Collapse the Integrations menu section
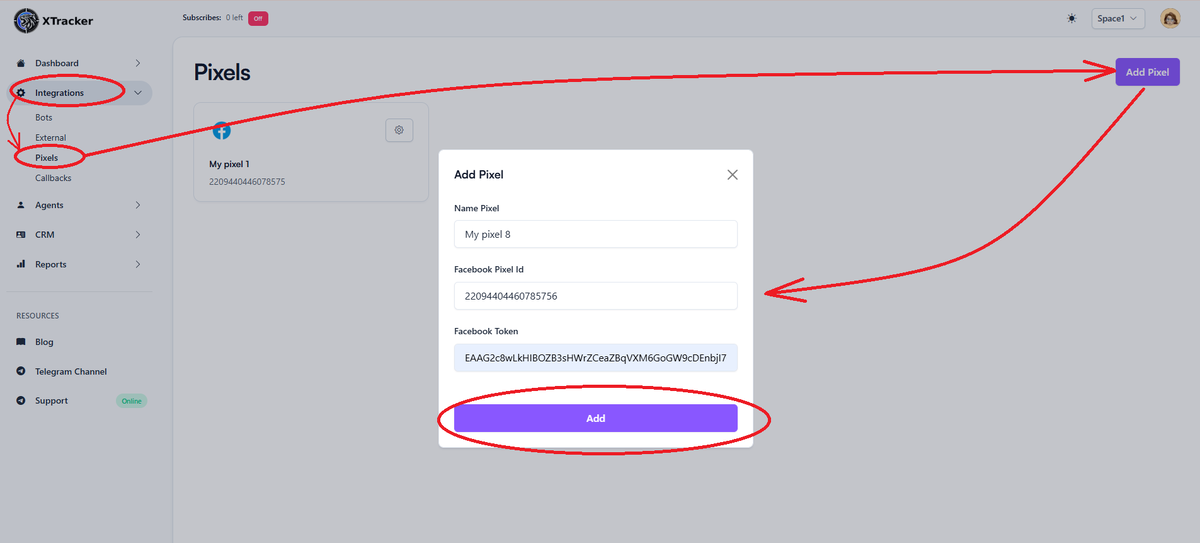The image size is (1200, 543). tap(137, 93)
